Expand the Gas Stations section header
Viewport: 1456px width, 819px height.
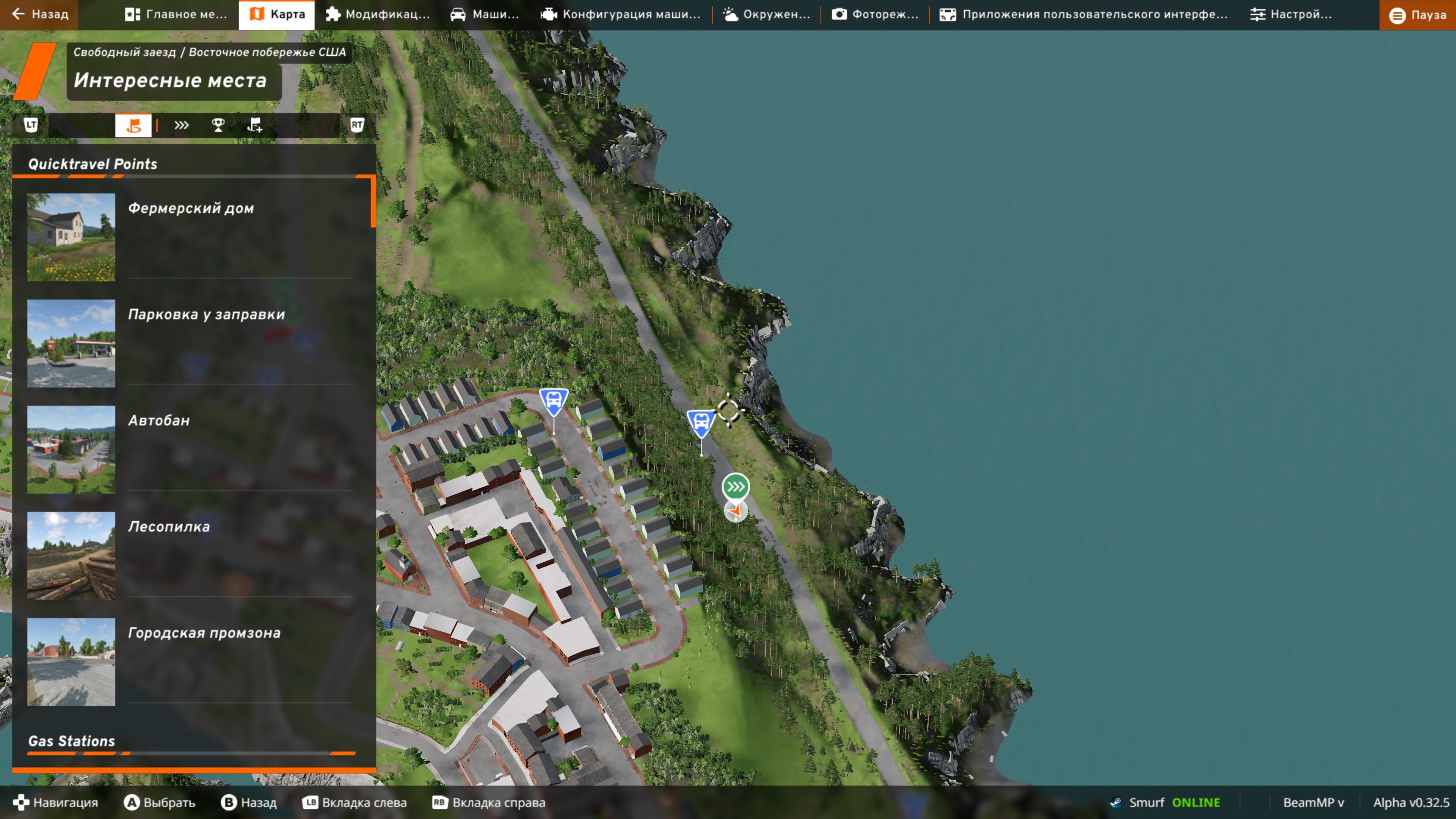72,741
